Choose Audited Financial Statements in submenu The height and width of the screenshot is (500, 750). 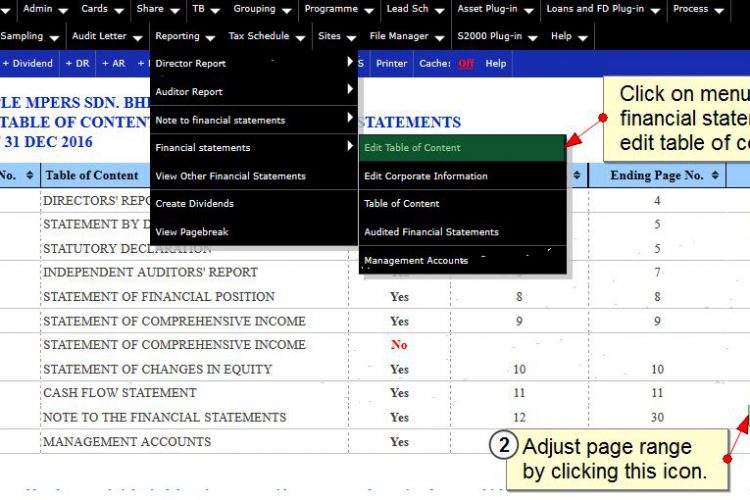tap(462, 232)
